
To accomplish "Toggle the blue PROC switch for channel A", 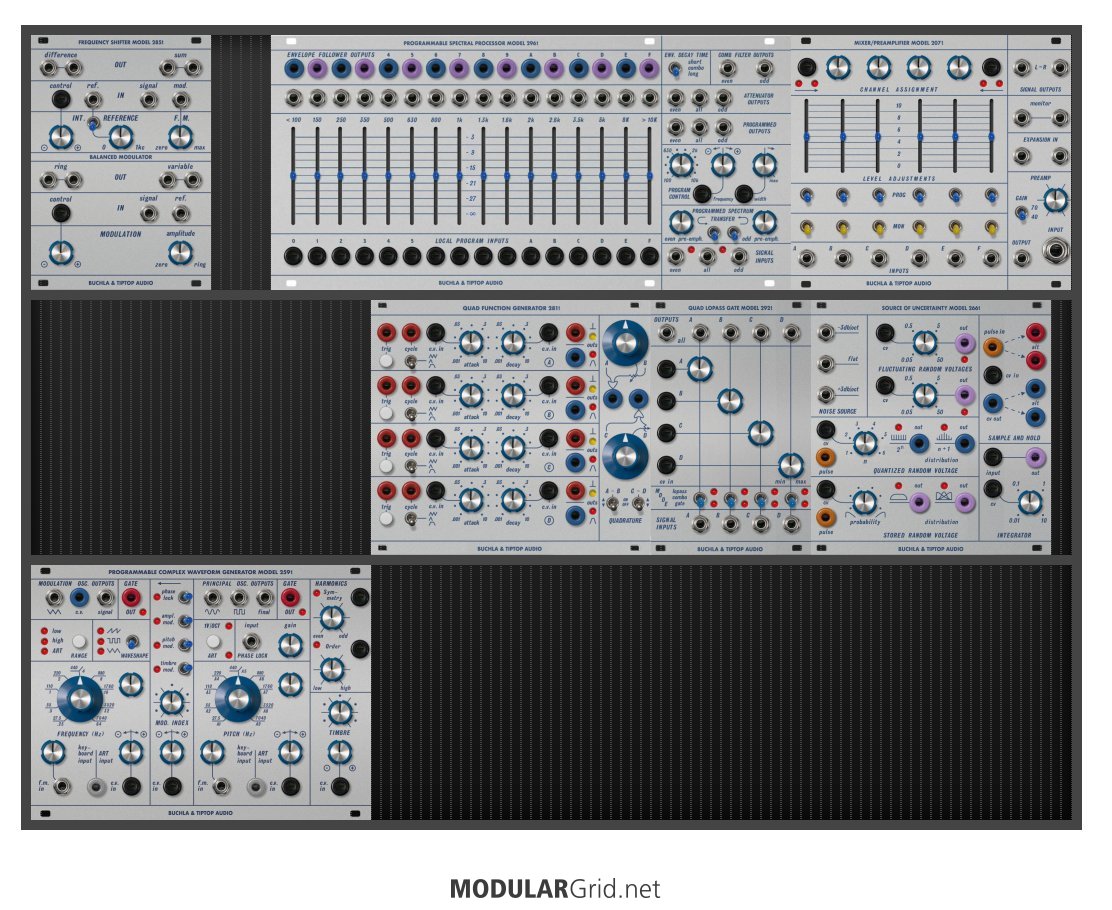I will [x=806, y=195].
